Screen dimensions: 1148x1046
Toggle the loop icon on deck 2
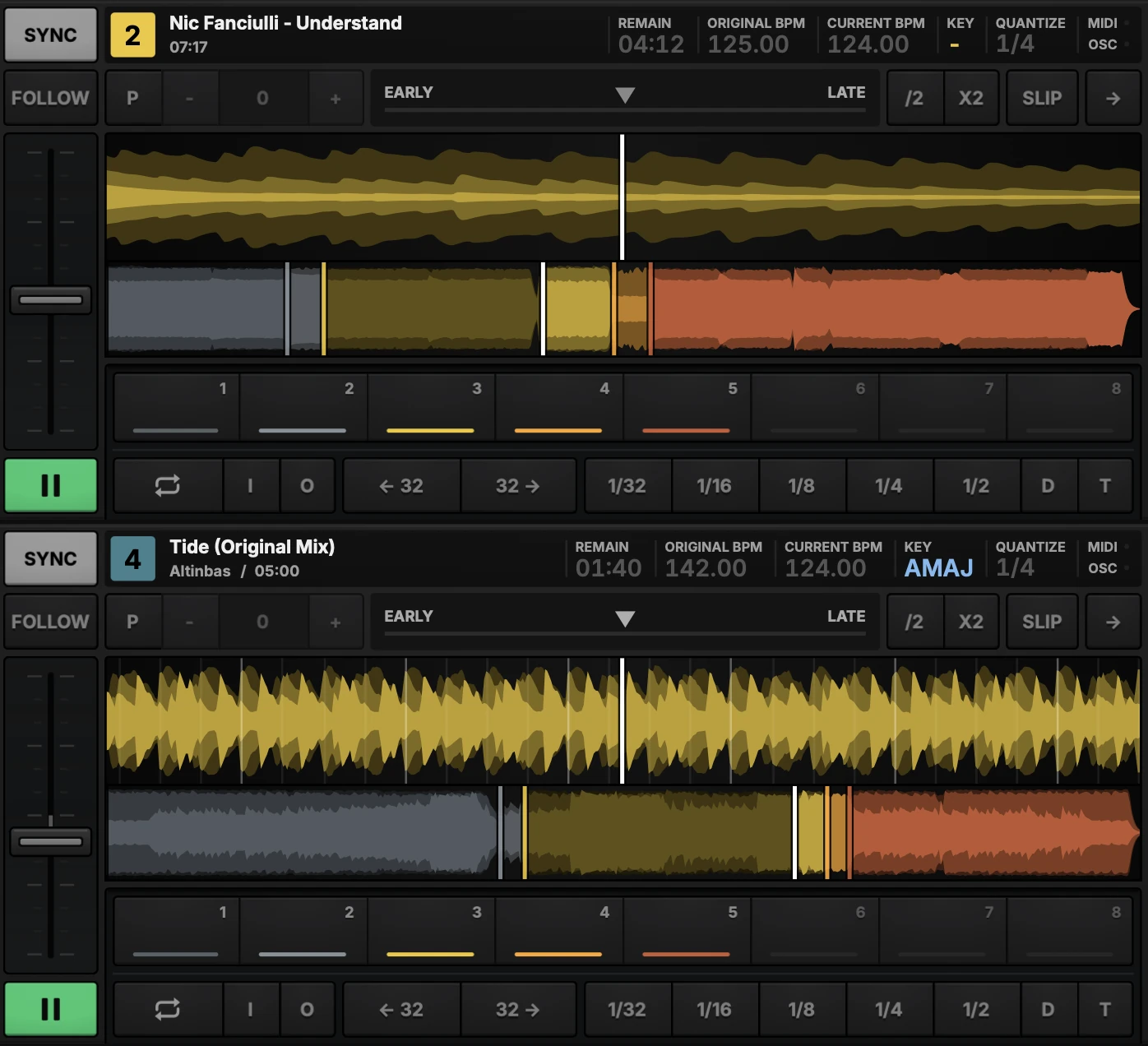(x=168, y=486)
